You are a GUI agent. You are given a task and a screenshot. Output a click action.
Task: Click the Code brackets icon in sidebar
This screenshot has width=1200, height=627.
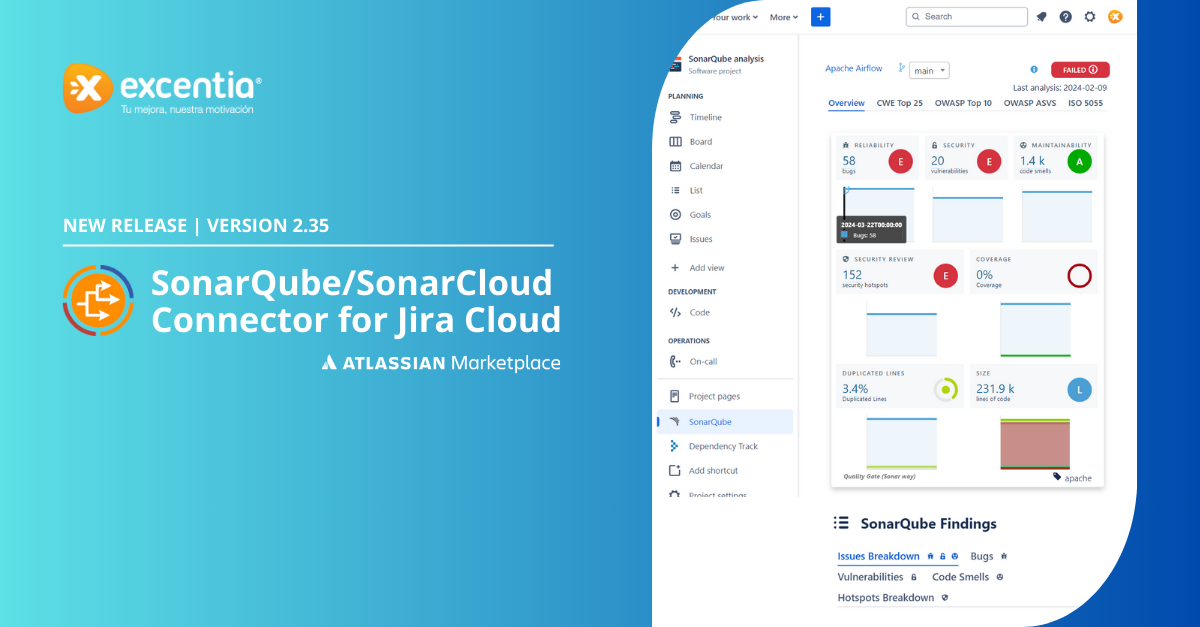pos(676,312)
